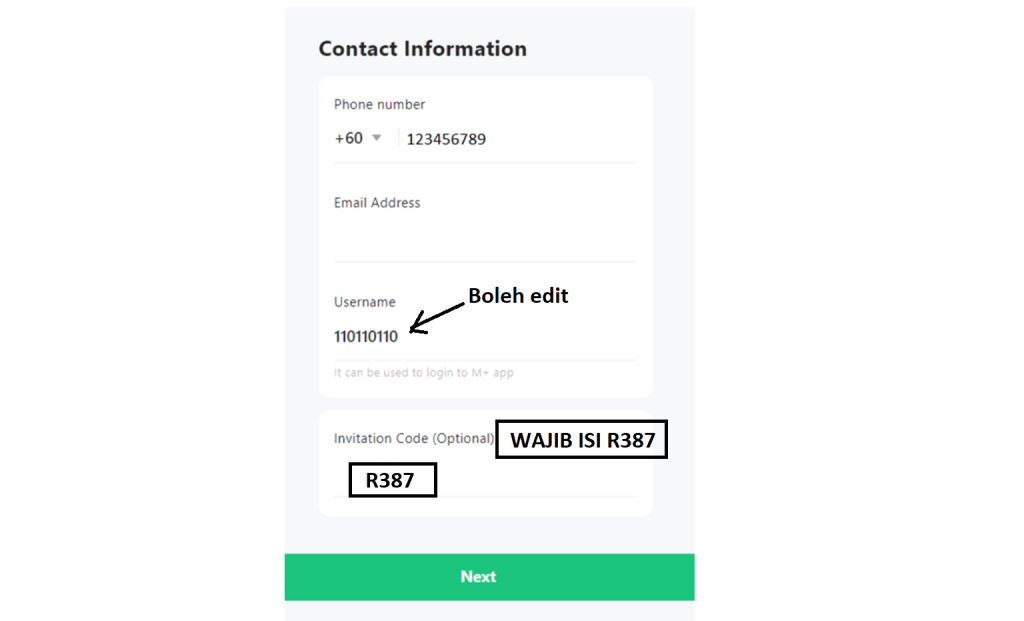The width and height of the screenshot is (1024, 621).
Task: Click the Contact Information heading
Action: [x=422, y=48]
